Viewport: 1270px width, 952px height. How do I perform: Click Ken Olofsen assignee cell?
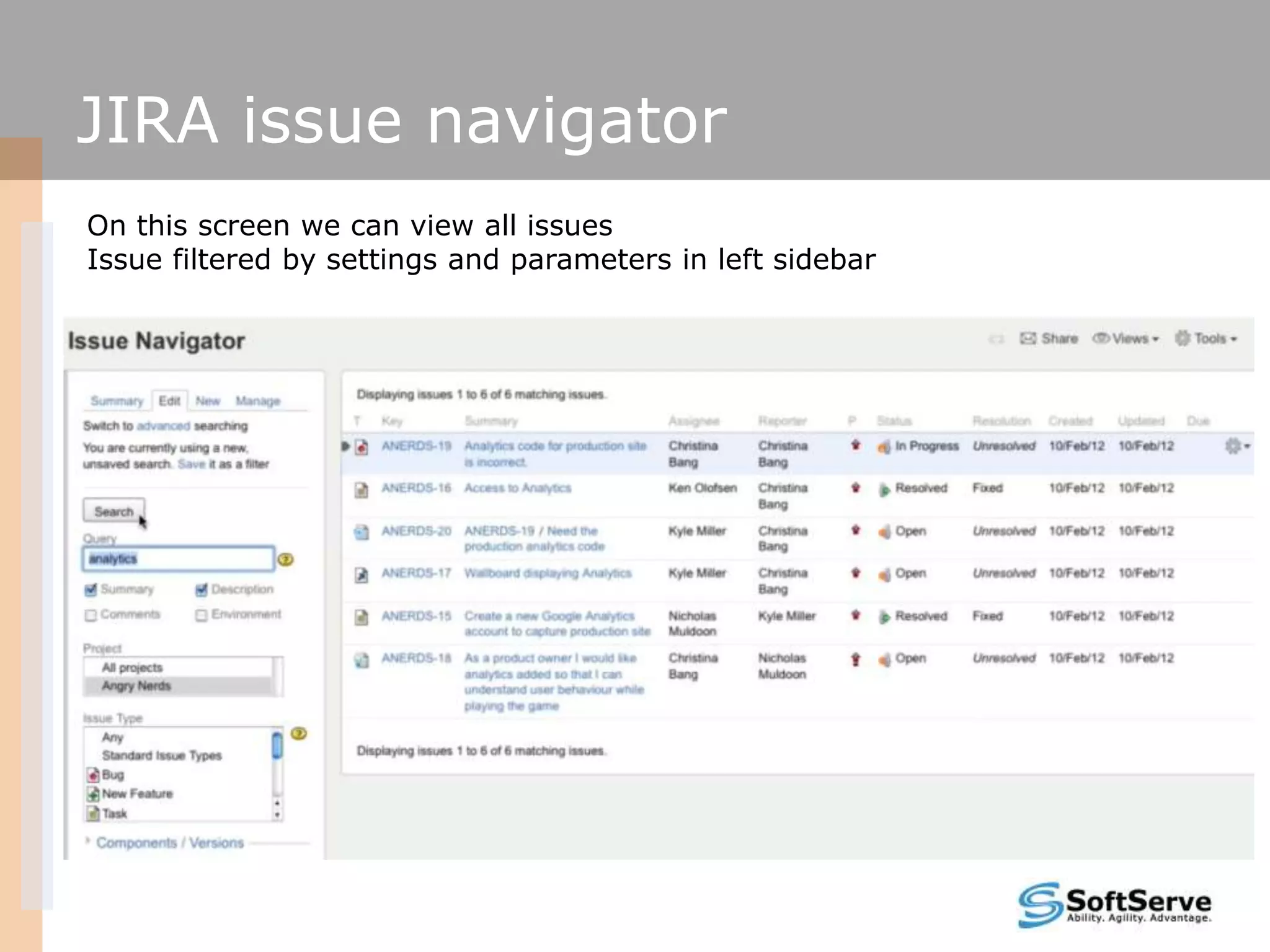703,488
